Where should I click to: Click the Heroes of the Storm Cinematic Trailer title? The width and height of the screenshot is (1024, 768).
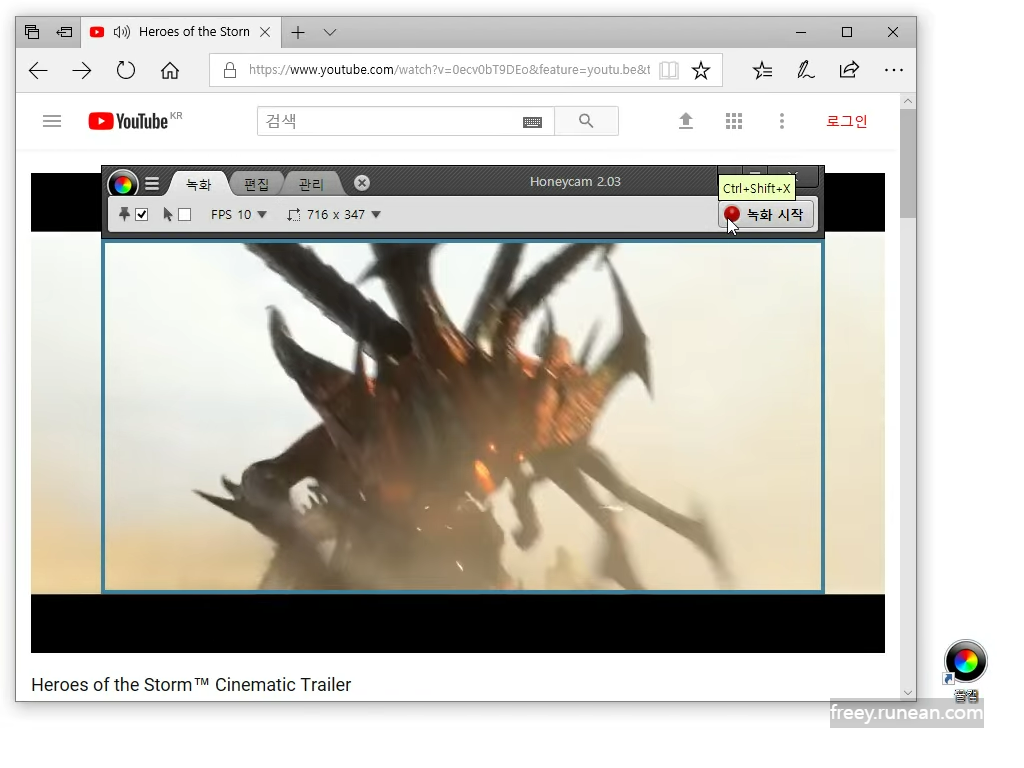[191, 684]
